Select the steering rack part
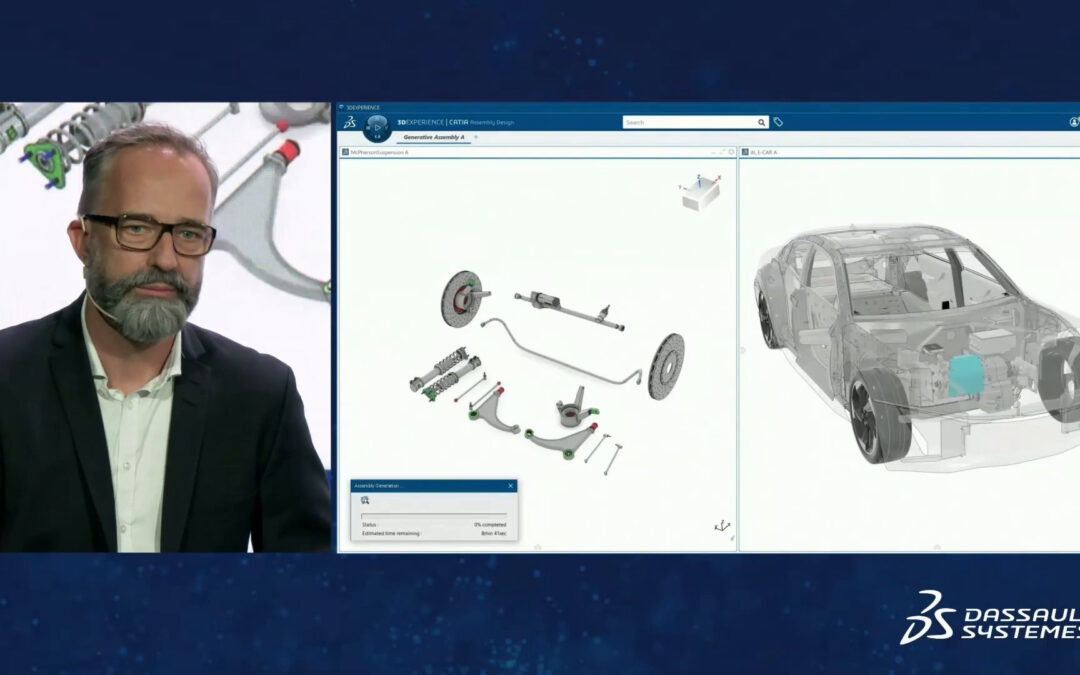The height and width of the screenshot is (675, 1080). (569, 310)
